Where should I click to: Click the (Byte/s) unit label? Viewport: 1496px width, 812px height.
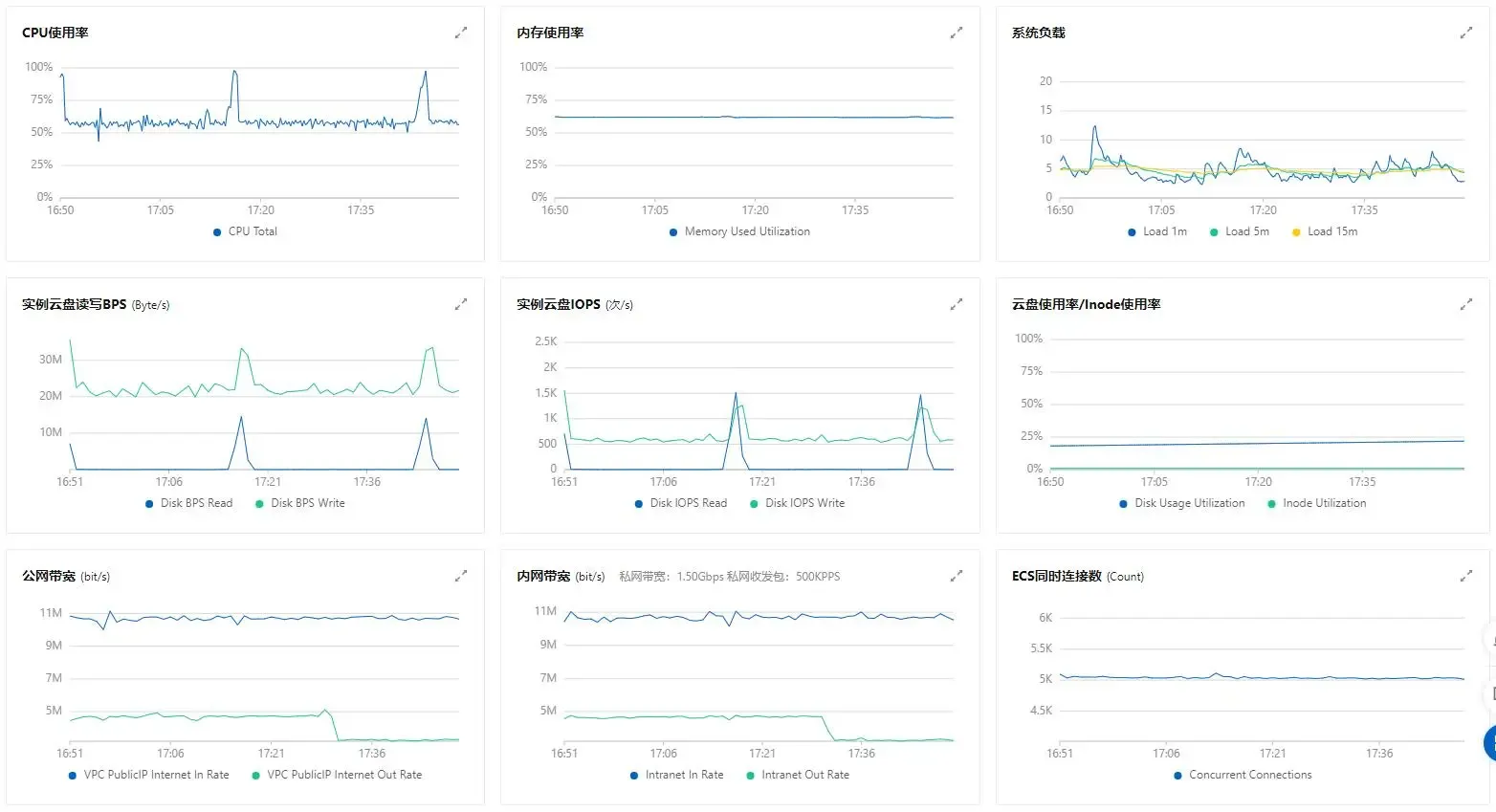tap(151, 305)
